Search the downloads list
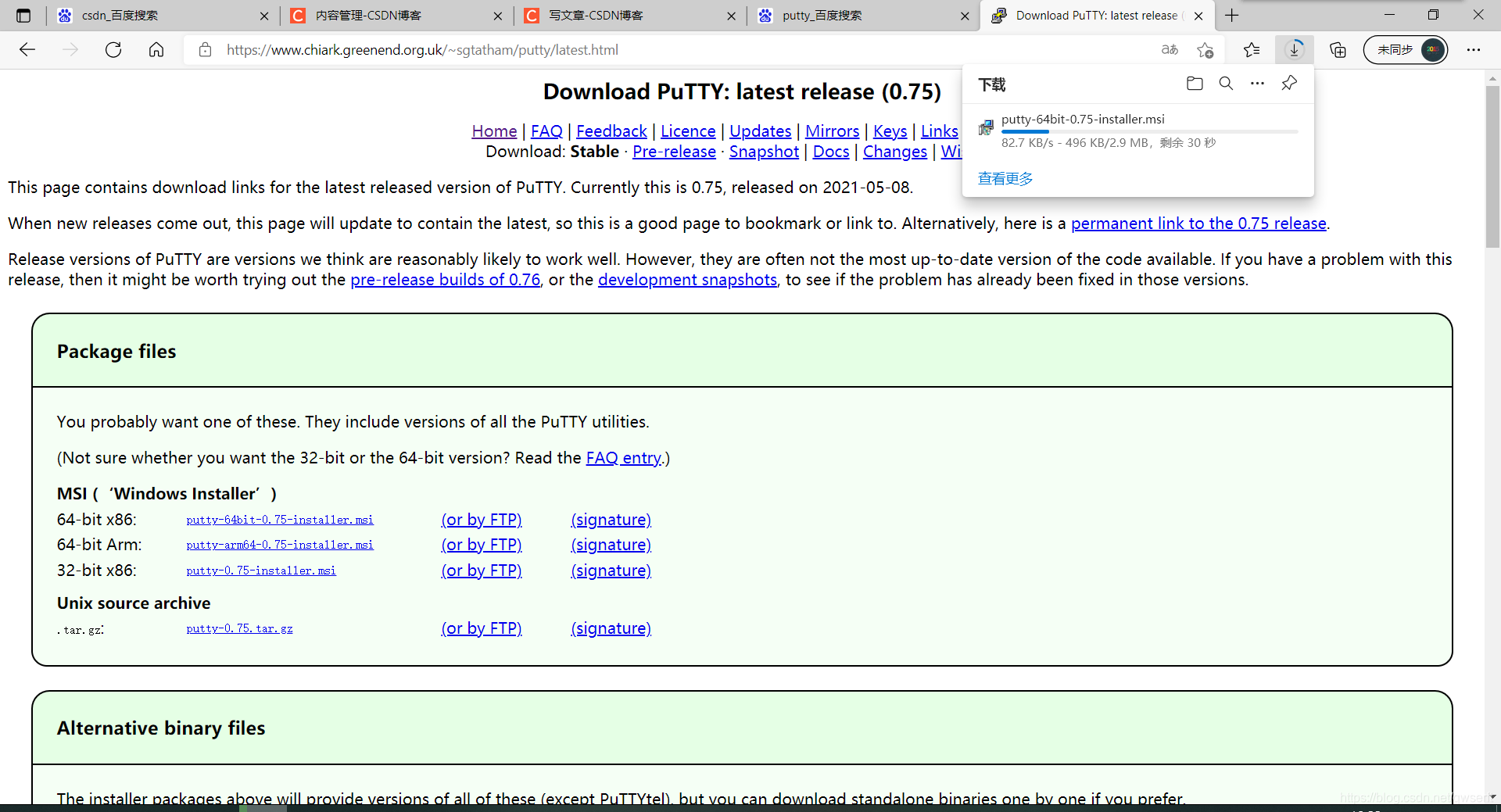Image resolution: width=1501 pixels, height=812 pixels. [1226, 84]
